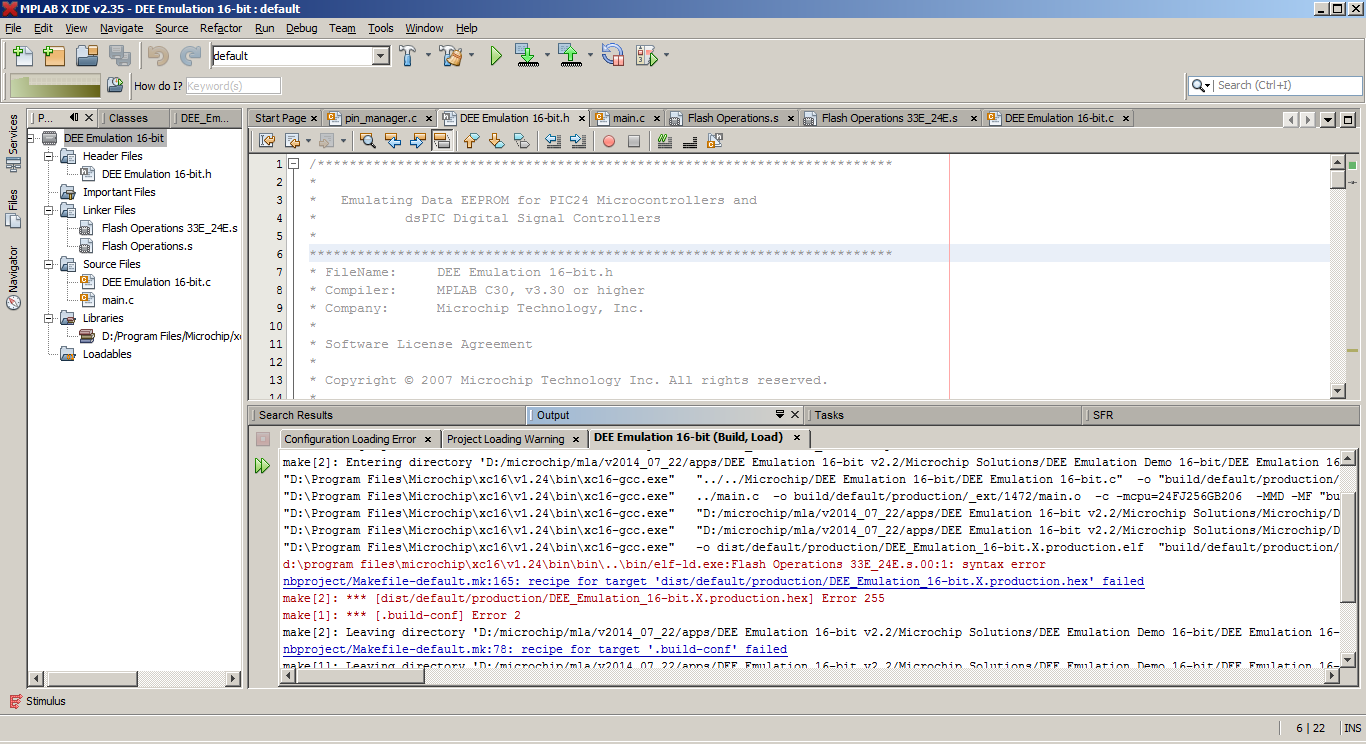Click the 'How do I?' keyword field
This screenshot has width=1366, height=744.
[x=233, y=86]
